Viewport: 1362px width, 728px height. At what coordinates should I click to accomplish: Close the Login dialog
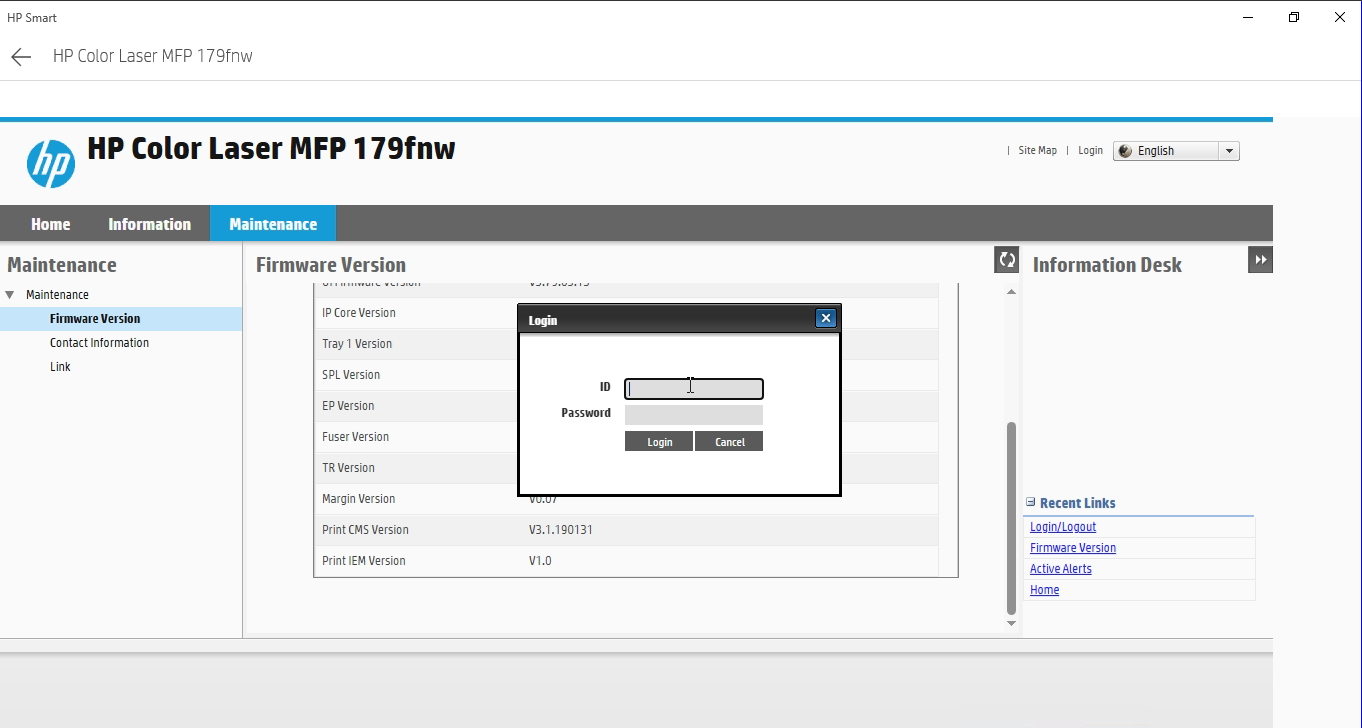pyautogui.click(x=825, y=318)
